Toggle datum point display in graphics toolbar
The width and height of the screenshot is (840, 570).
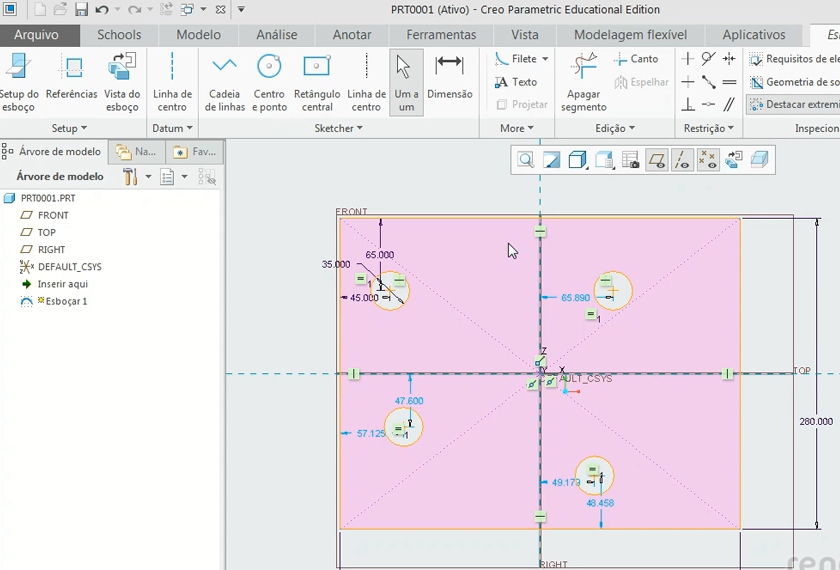point(708,160)
